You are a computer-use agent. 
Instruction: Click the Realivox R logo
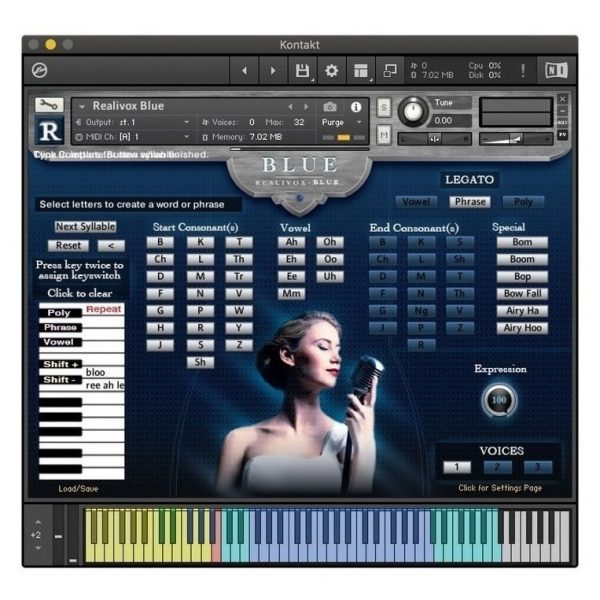pos(49,131)
